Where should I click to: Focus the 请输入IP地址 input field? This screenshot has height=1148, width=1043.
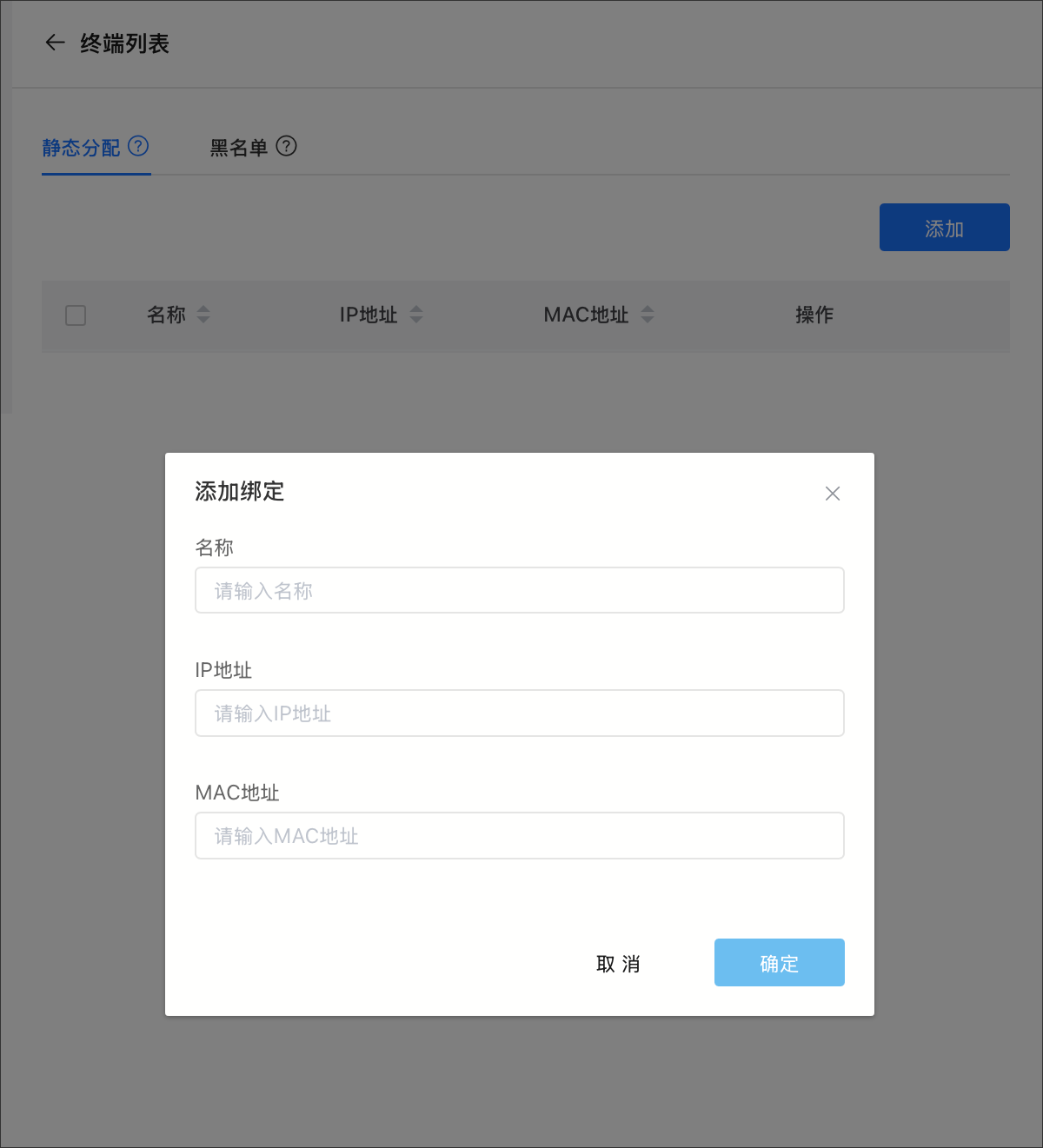click(519, 713)
